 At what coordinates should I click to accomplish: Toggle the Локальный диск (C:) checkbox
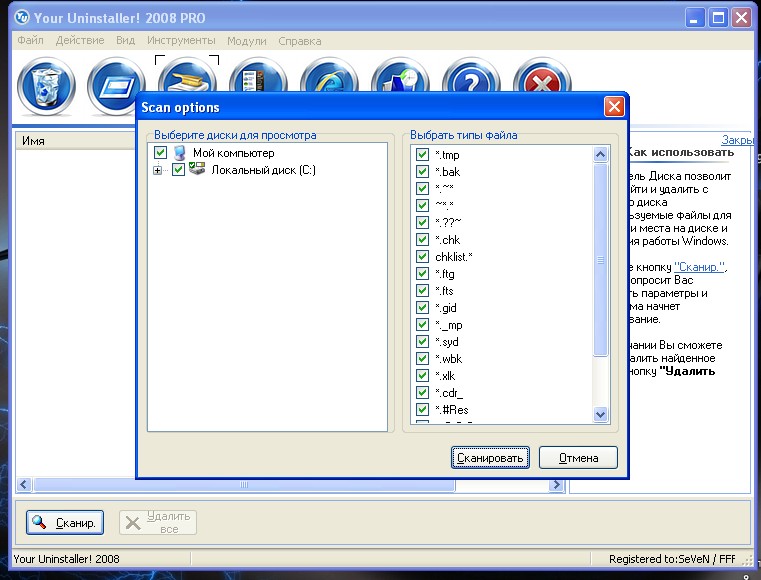[x=178, y=170]
